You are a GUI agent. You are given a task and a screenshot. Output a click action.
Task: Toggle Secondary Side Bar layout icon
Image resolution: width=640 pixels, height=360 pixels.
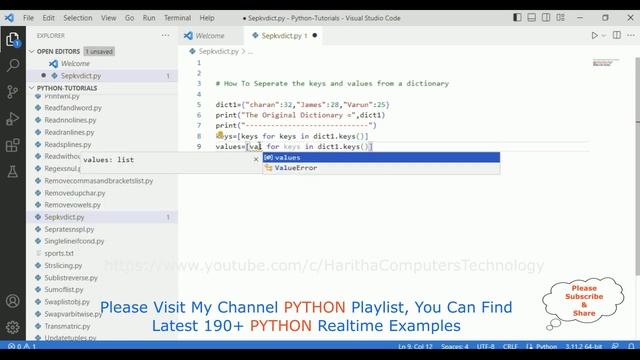point(546,18)
